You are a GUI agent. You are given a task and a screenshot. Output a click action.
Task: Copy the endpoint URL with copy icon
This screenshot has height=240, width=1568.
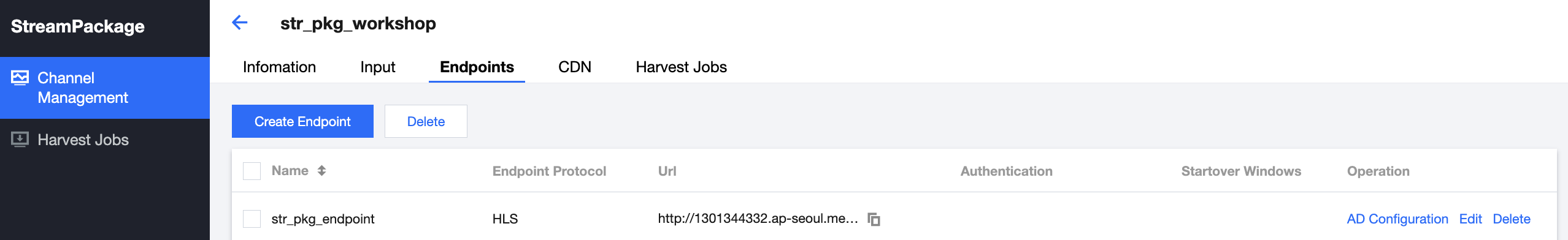coord(874,219)
